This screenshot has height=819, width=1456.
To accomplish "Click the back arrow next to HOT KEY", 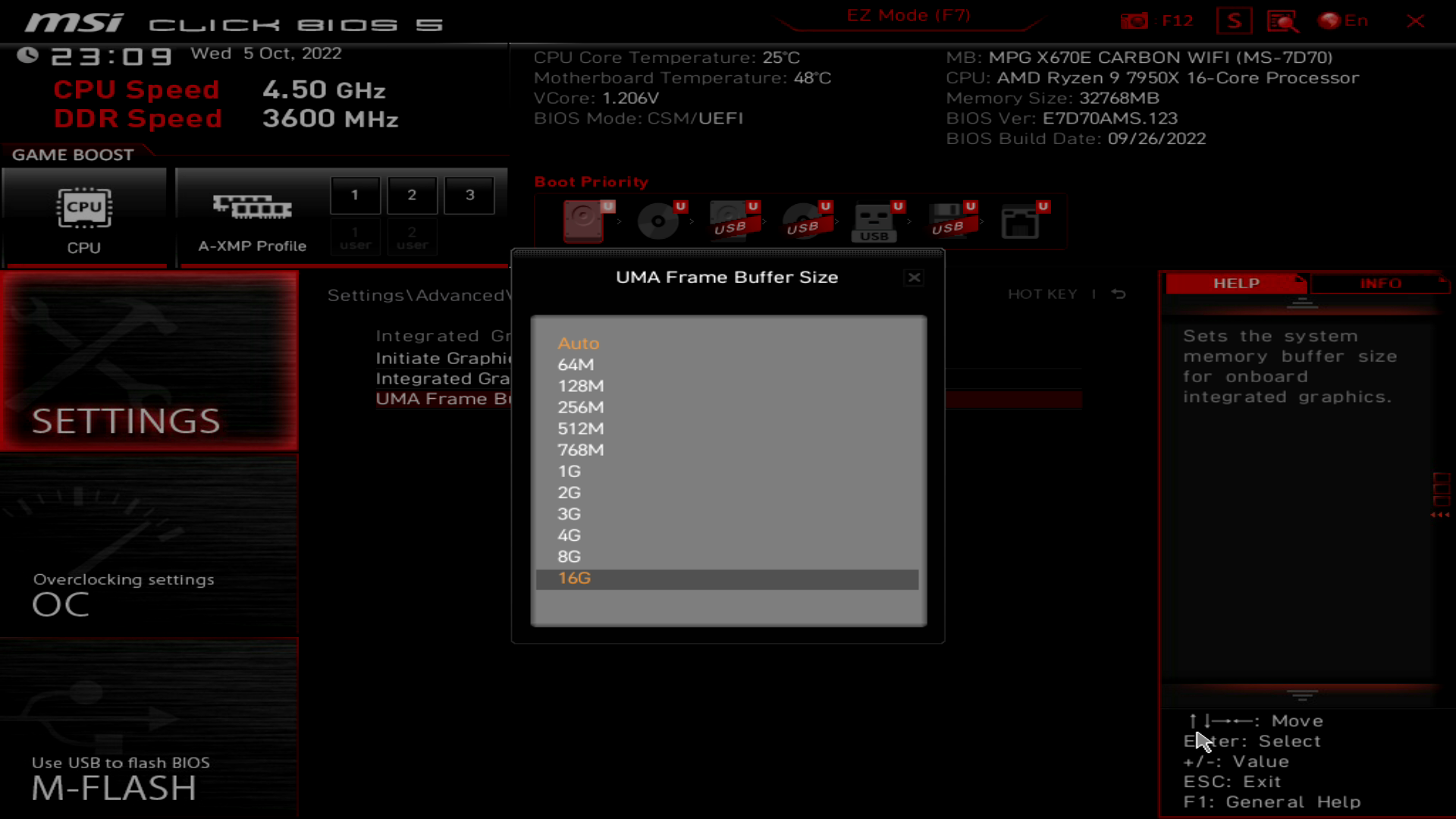I will click(1119, 294).
